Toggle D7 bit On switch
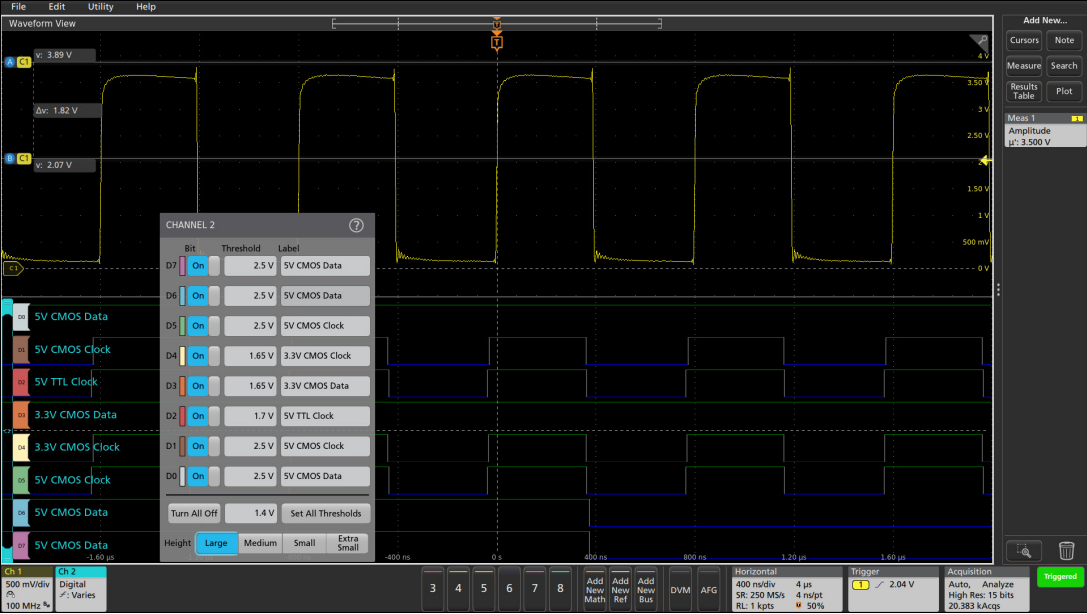The image size is (1087, 614). (x=204, y=266)
